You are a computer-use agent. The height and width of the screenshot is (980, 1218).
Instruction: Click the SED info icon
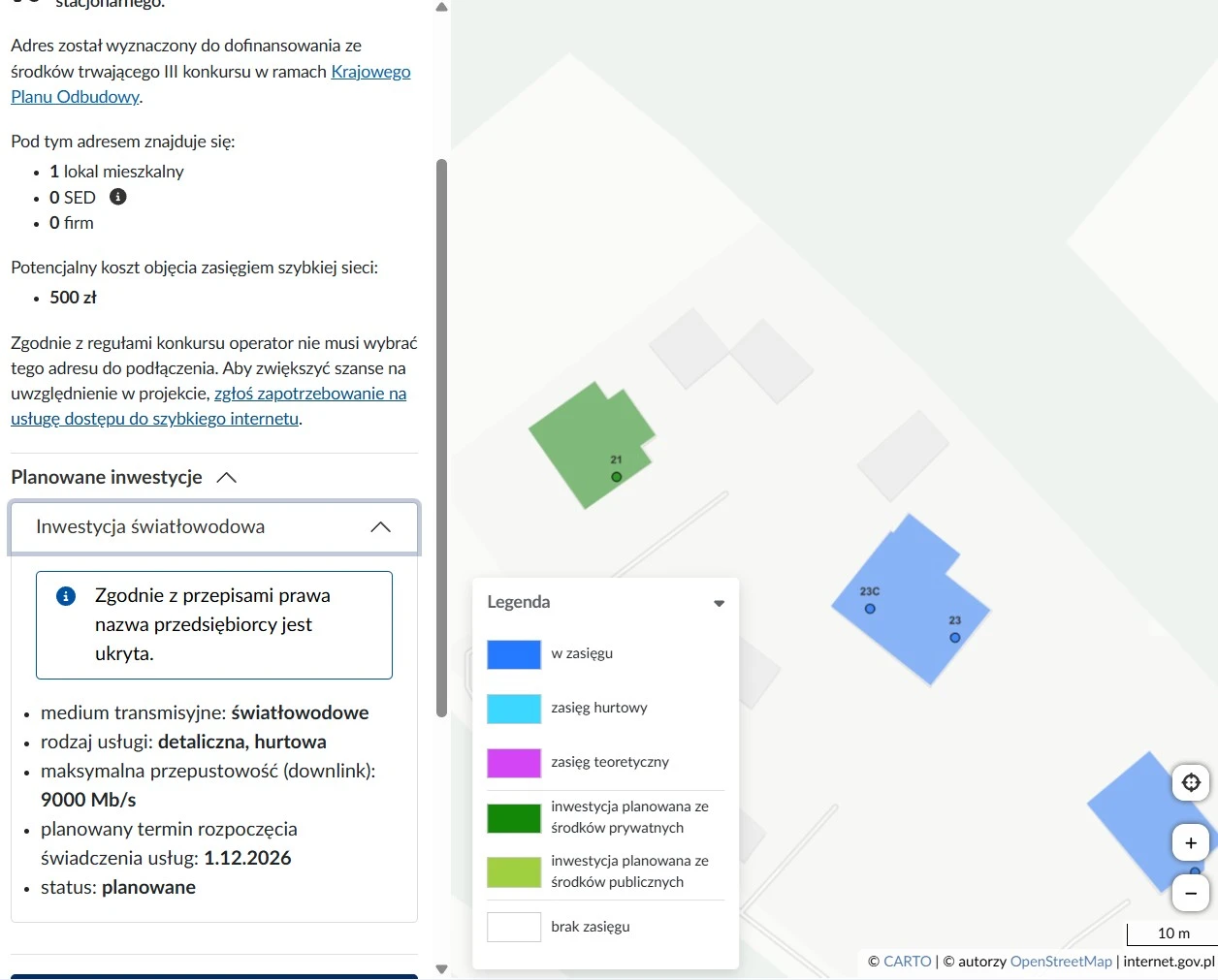(x=118, y=197)
